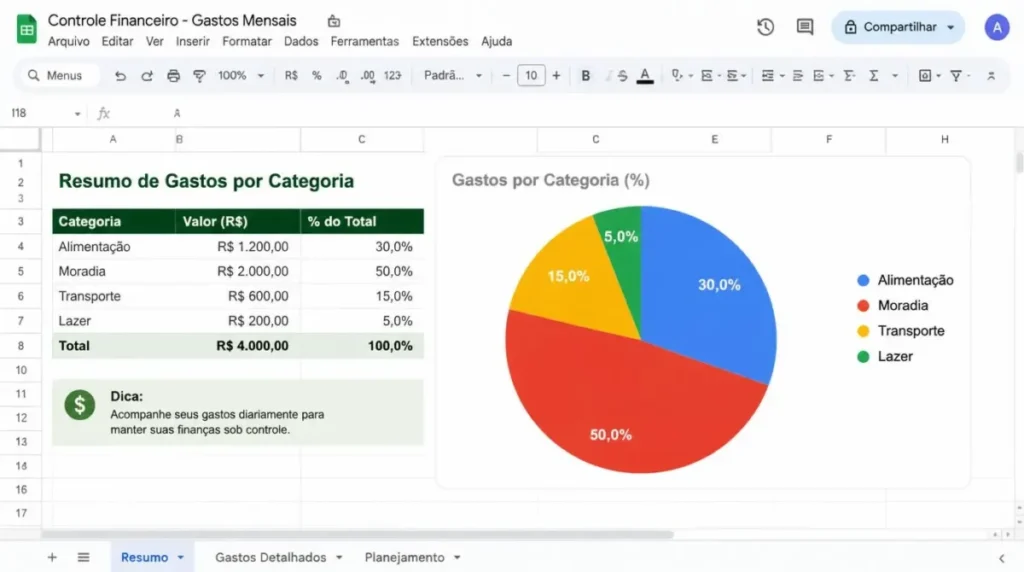
Task: Open the Resumo tab dropdown arrow
Action: (x=181, y=558)
